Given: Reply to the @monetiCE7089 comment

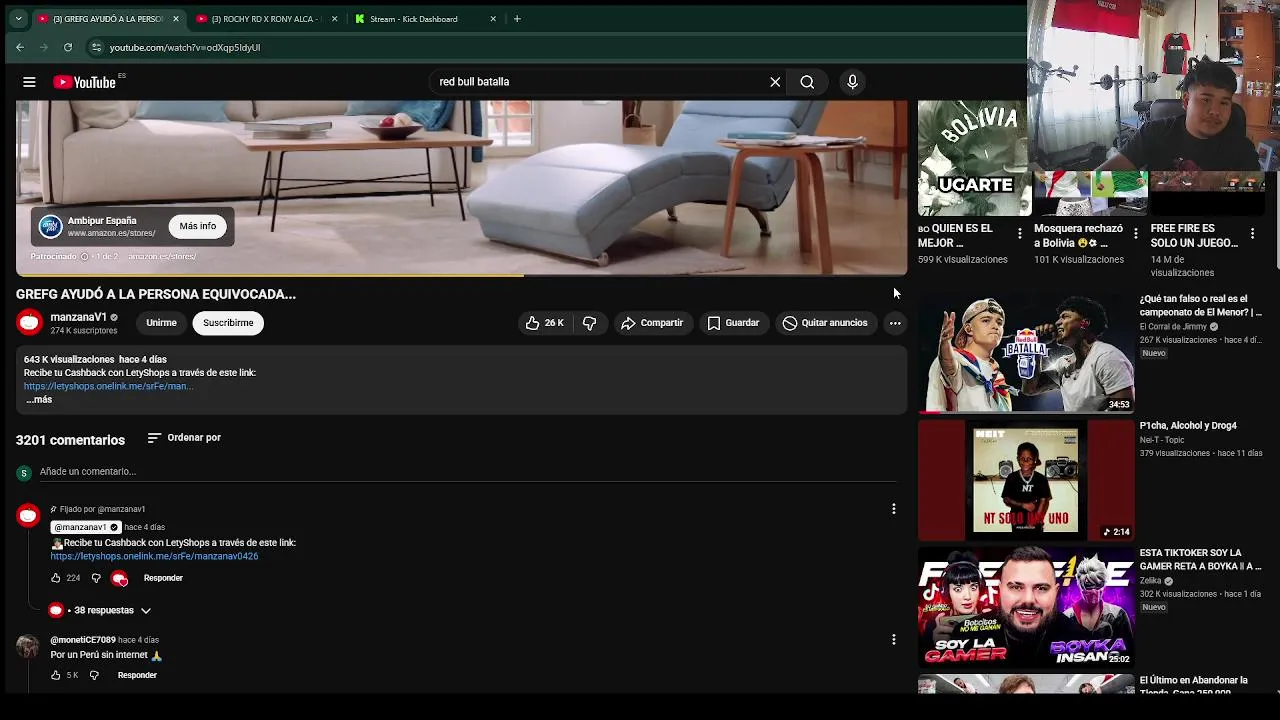Looking at the screenshot, I should click(x=137, y=675).
